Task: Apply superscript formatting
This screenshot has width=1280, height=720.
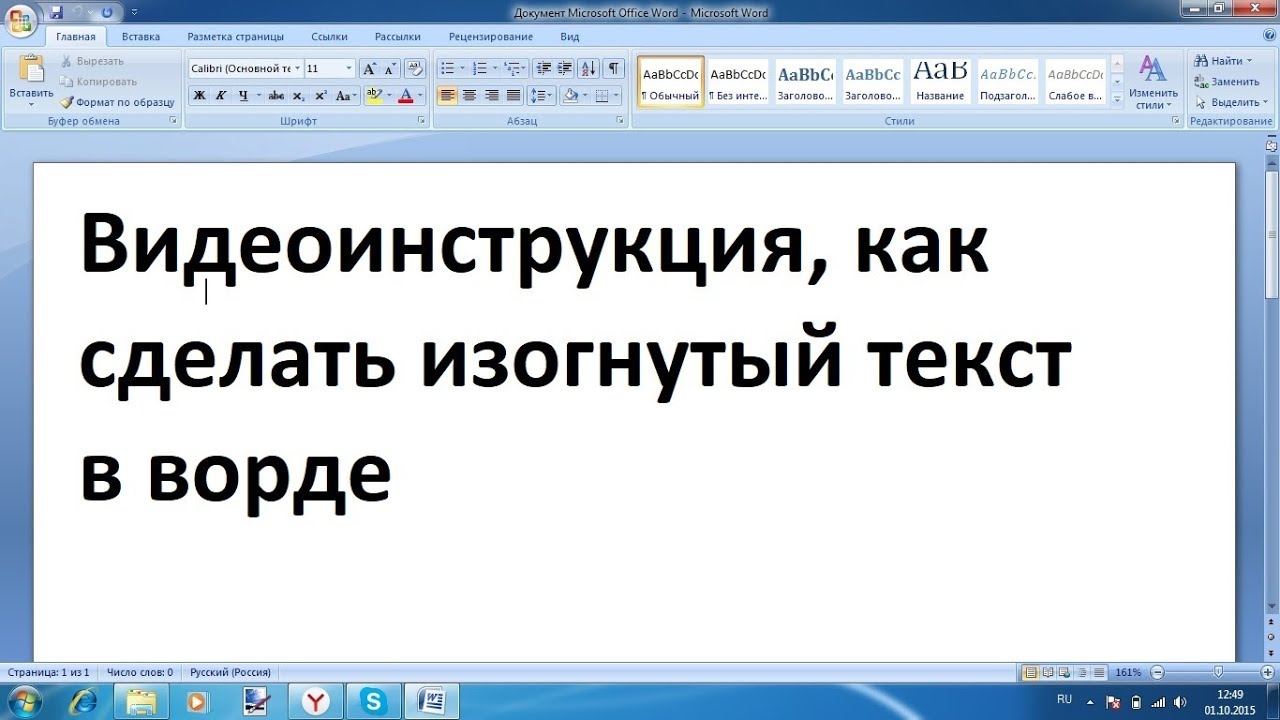Action: (320, 96)
